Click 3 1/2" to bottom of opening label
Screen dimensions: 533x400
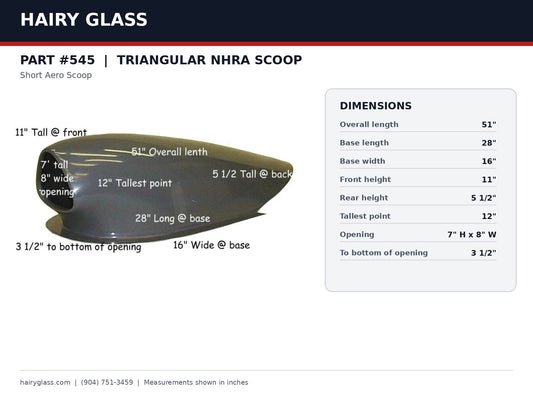[79, 247]
